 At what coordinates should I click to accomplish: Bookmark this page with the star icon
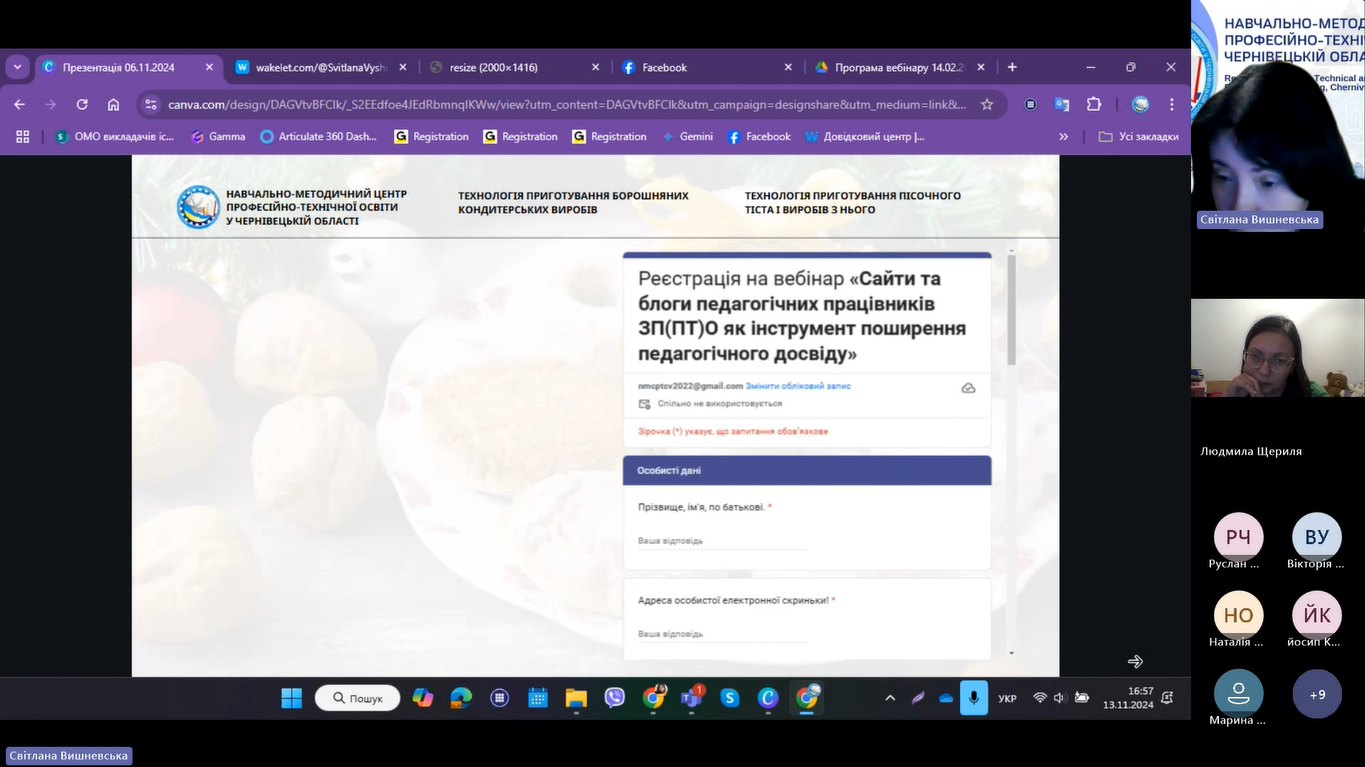pos(987,104)
